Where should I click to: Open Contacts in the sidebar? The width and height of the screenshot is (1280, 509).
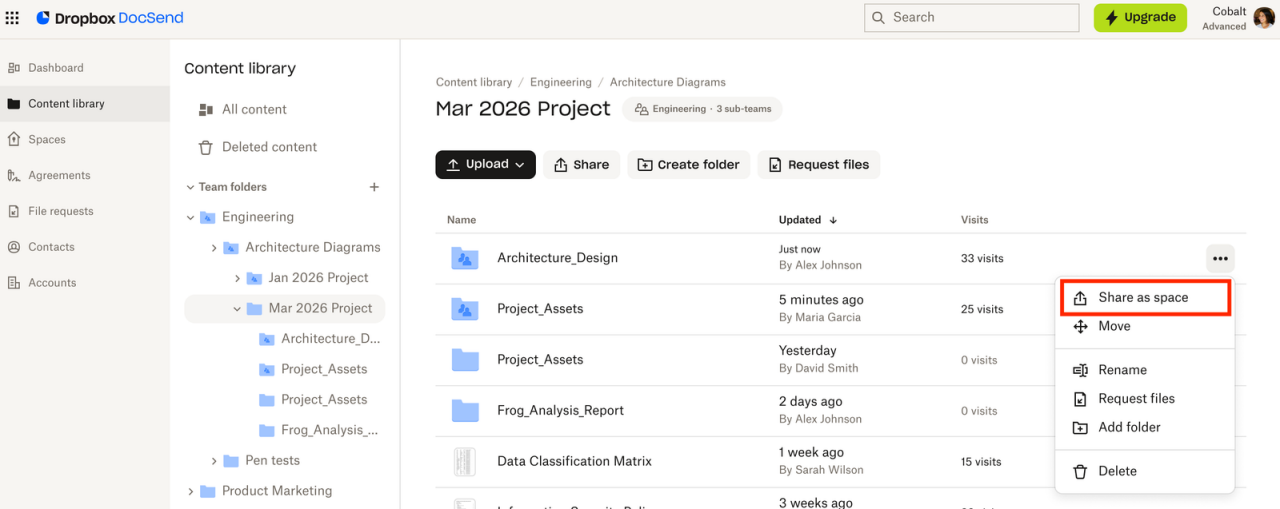tap(51, 247)
